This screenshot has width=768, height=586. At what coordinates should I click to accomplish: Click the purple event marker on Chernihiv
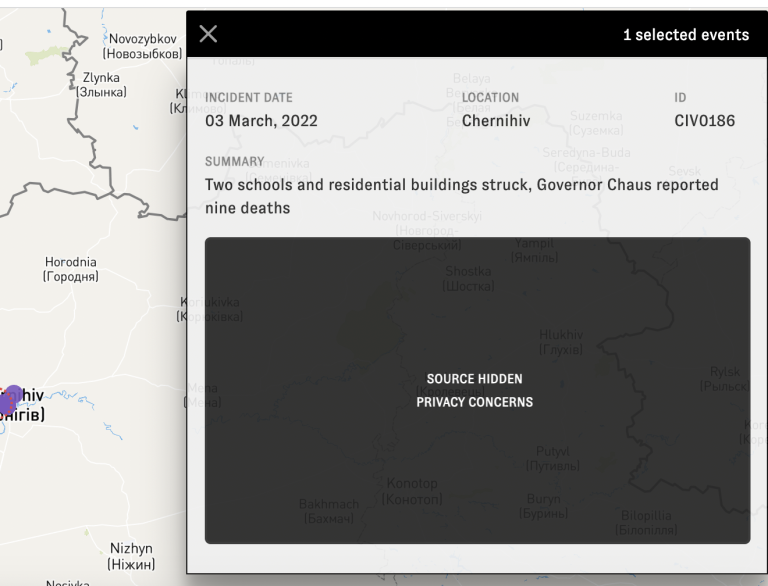9,400
